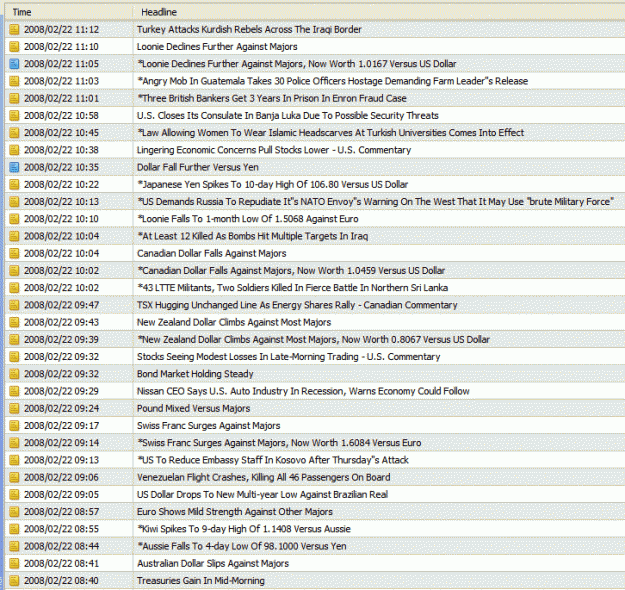The height and width of the screenshot is (590, 625).
Task: Open headline US To Reduce Embassy Staff In Kosovo
Action: [x=273, y=460]
